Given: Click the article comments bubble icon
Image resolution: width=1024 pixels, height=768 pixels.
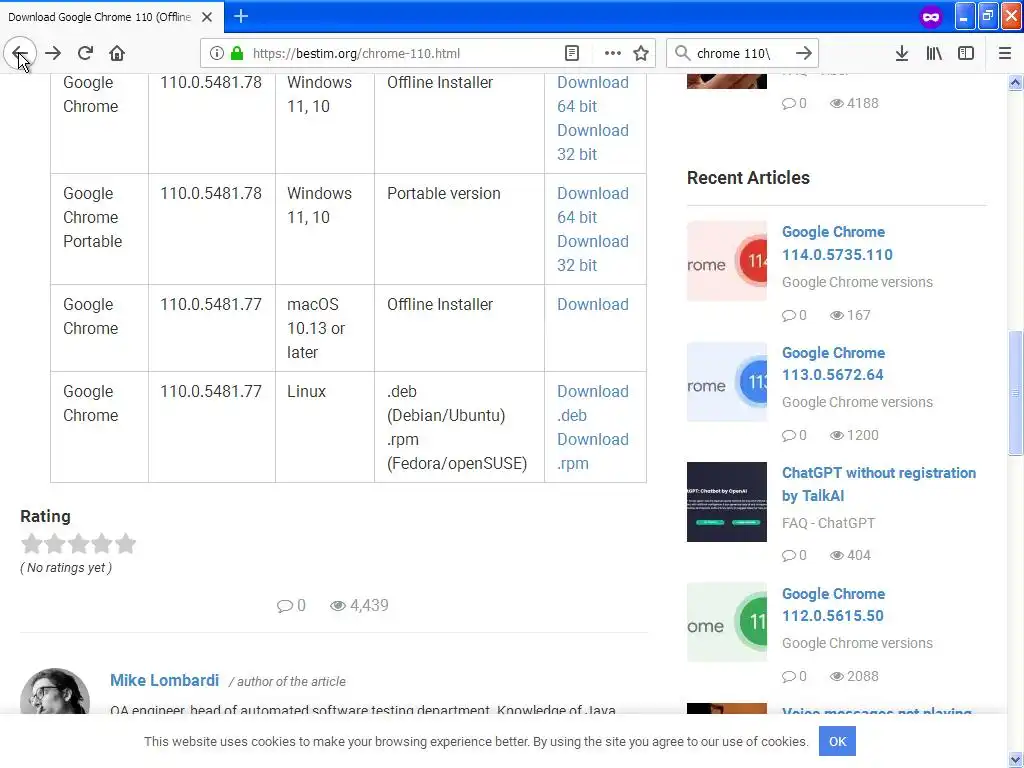Looking at the screenshot, I should click(284, 606).
